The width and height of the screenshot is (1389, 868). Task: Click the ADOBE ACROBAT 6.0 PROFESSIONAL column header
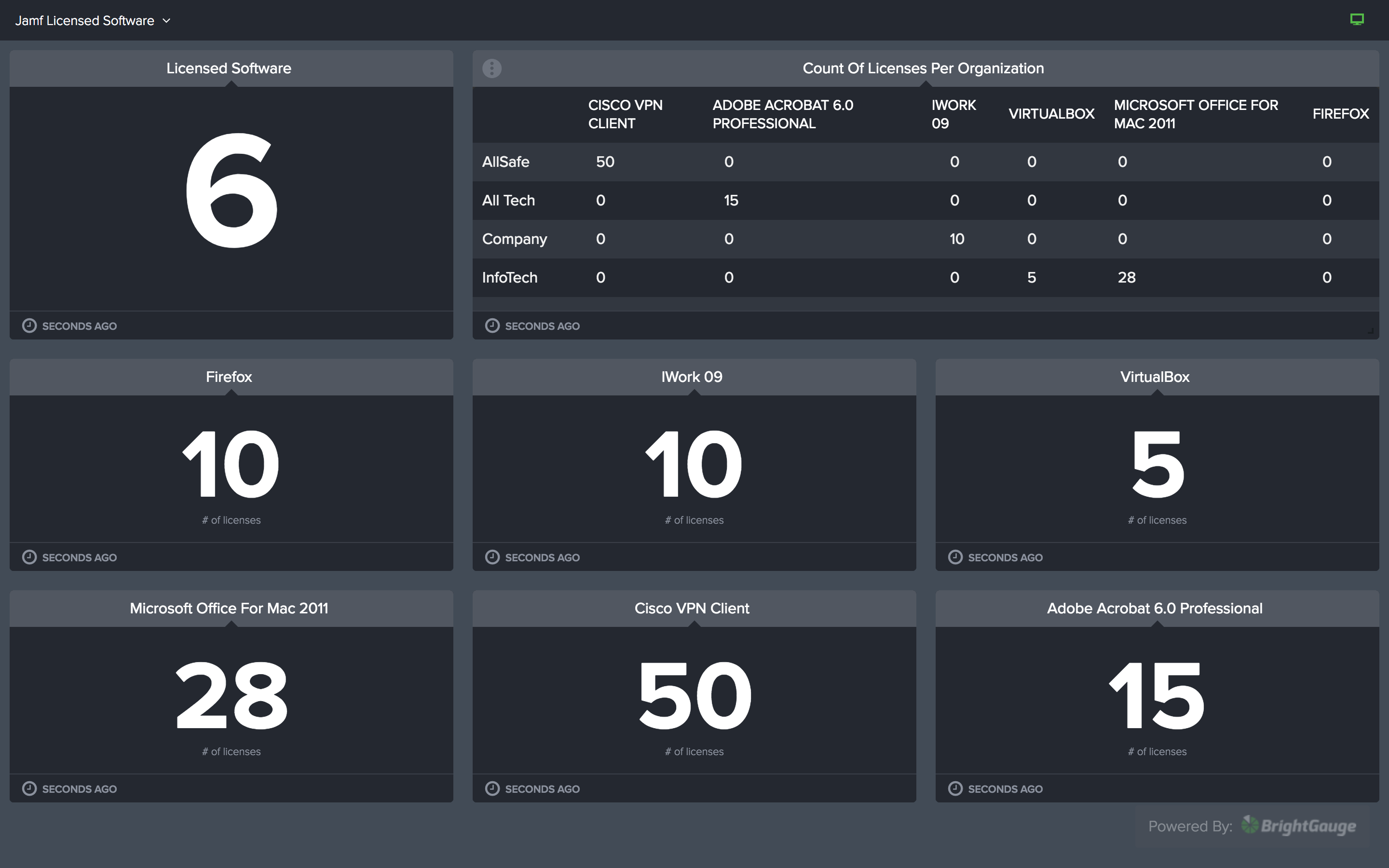click(782, 114)
